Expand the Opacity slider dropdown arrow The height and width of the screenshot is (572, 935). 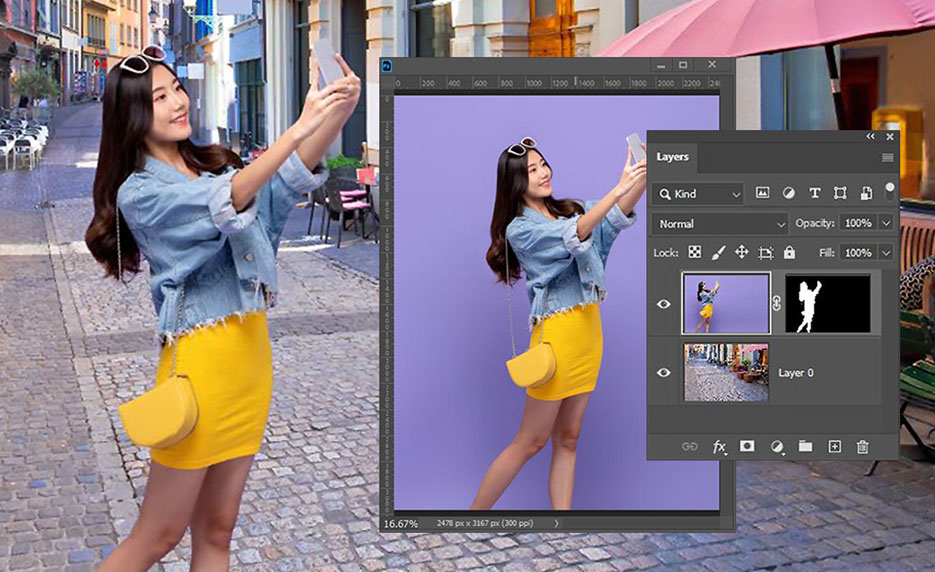pyautogui.click(x=886, y=223)
